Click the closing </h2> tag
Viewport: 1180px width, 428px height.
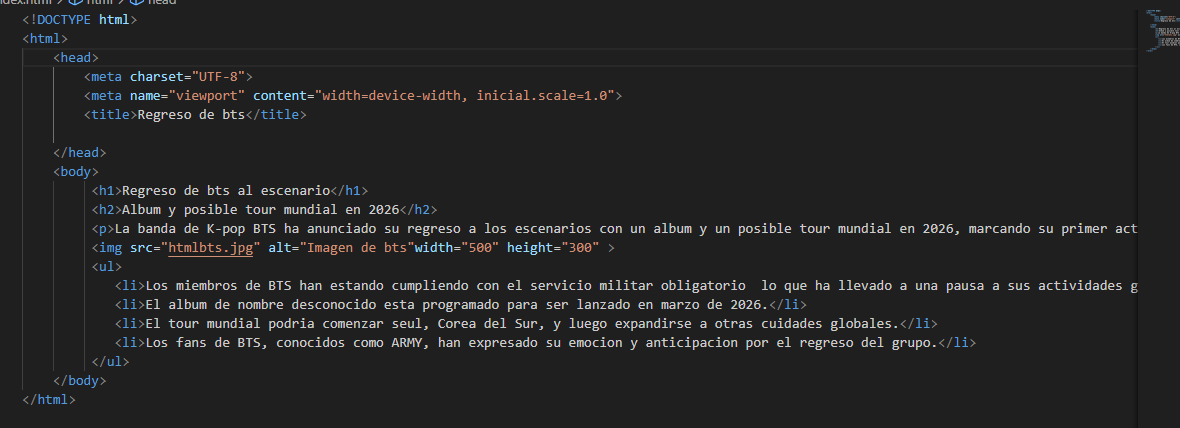pos(418,210)
